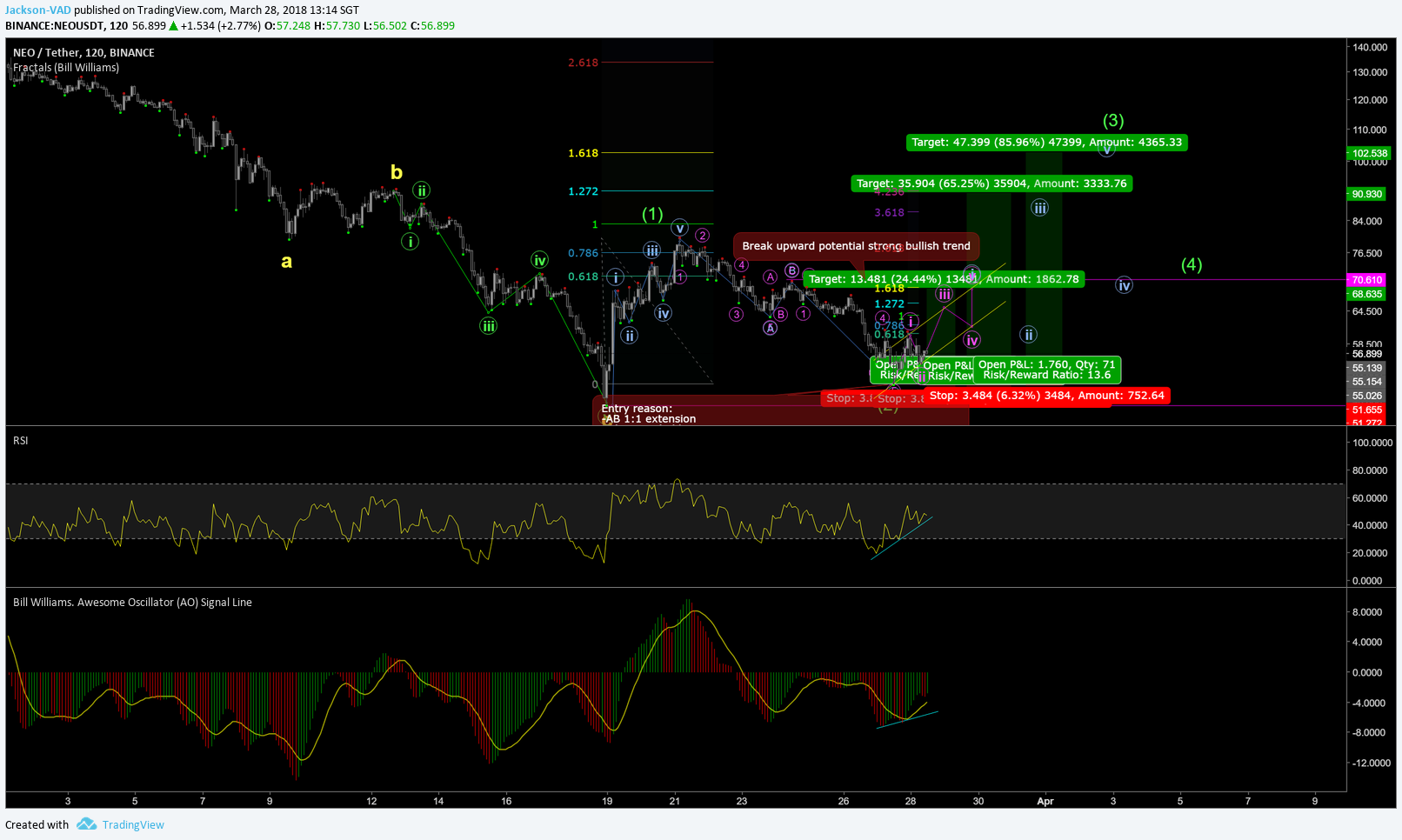Select the 'Target: 47.399 (85.96%)' label
This screenshot has width=1402, height=840.
[x=1047, y=142]
